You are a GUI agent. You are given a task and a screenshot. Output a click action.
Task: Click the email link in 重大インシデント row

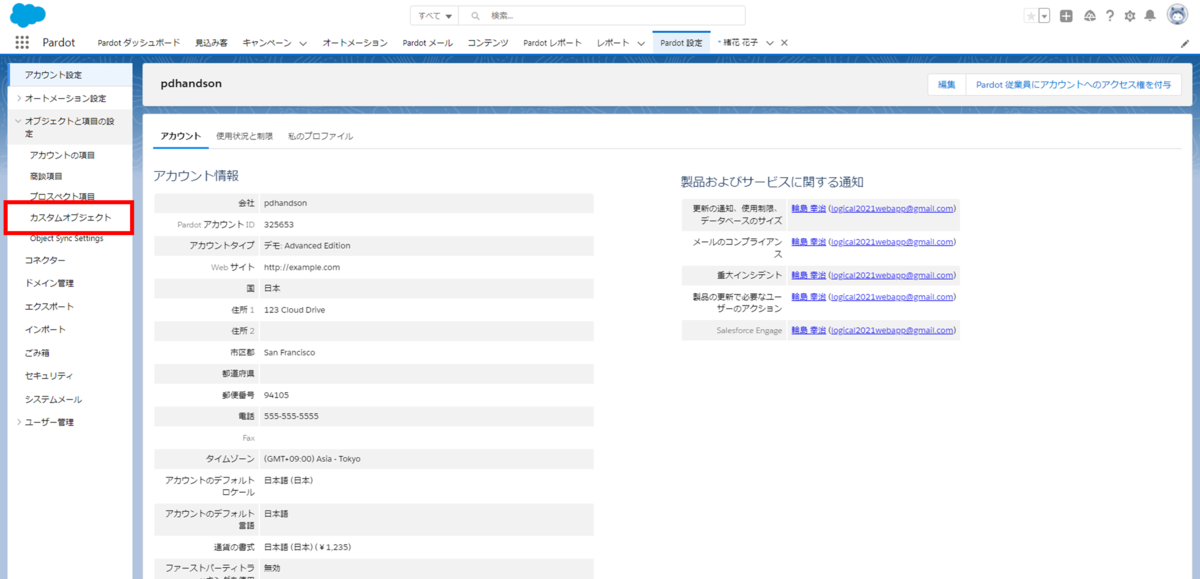tap(892, 274)
